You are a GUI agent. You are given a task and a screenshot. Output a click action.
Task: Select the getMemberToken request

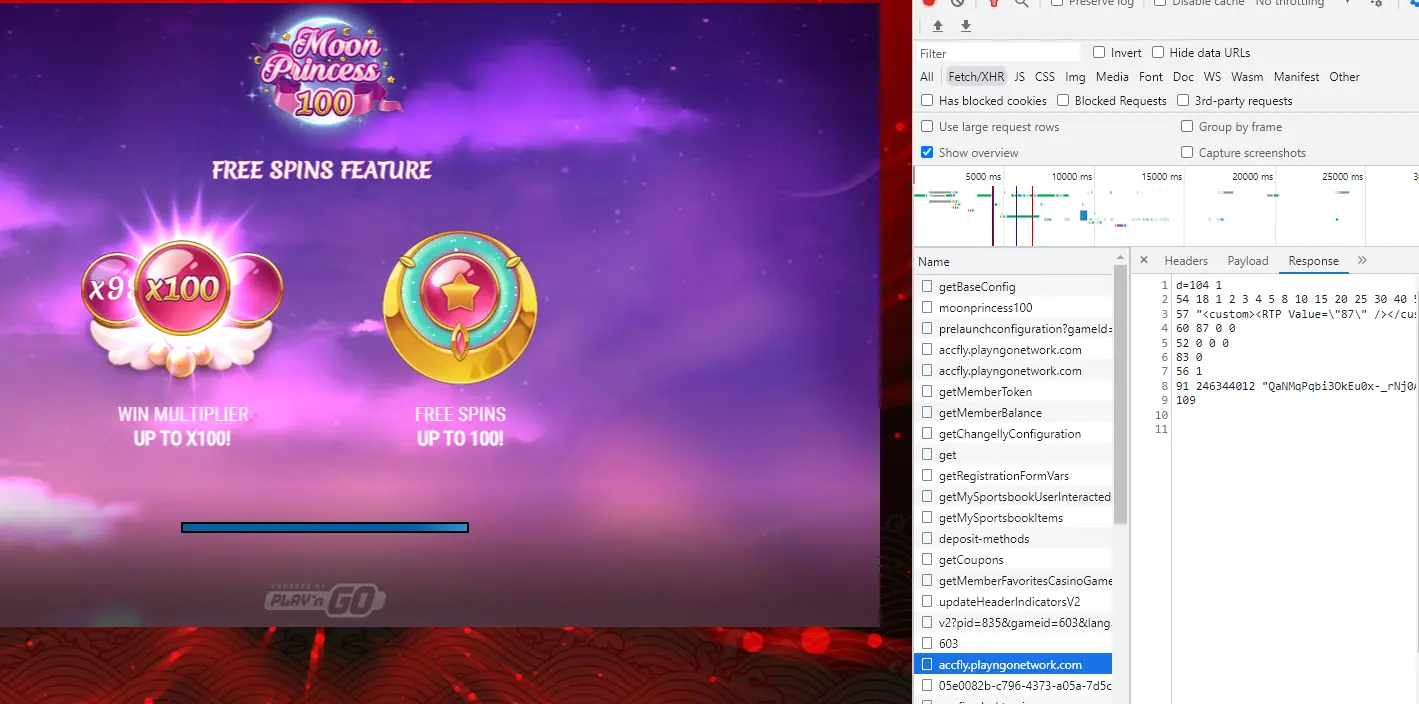click(1013, 392)
